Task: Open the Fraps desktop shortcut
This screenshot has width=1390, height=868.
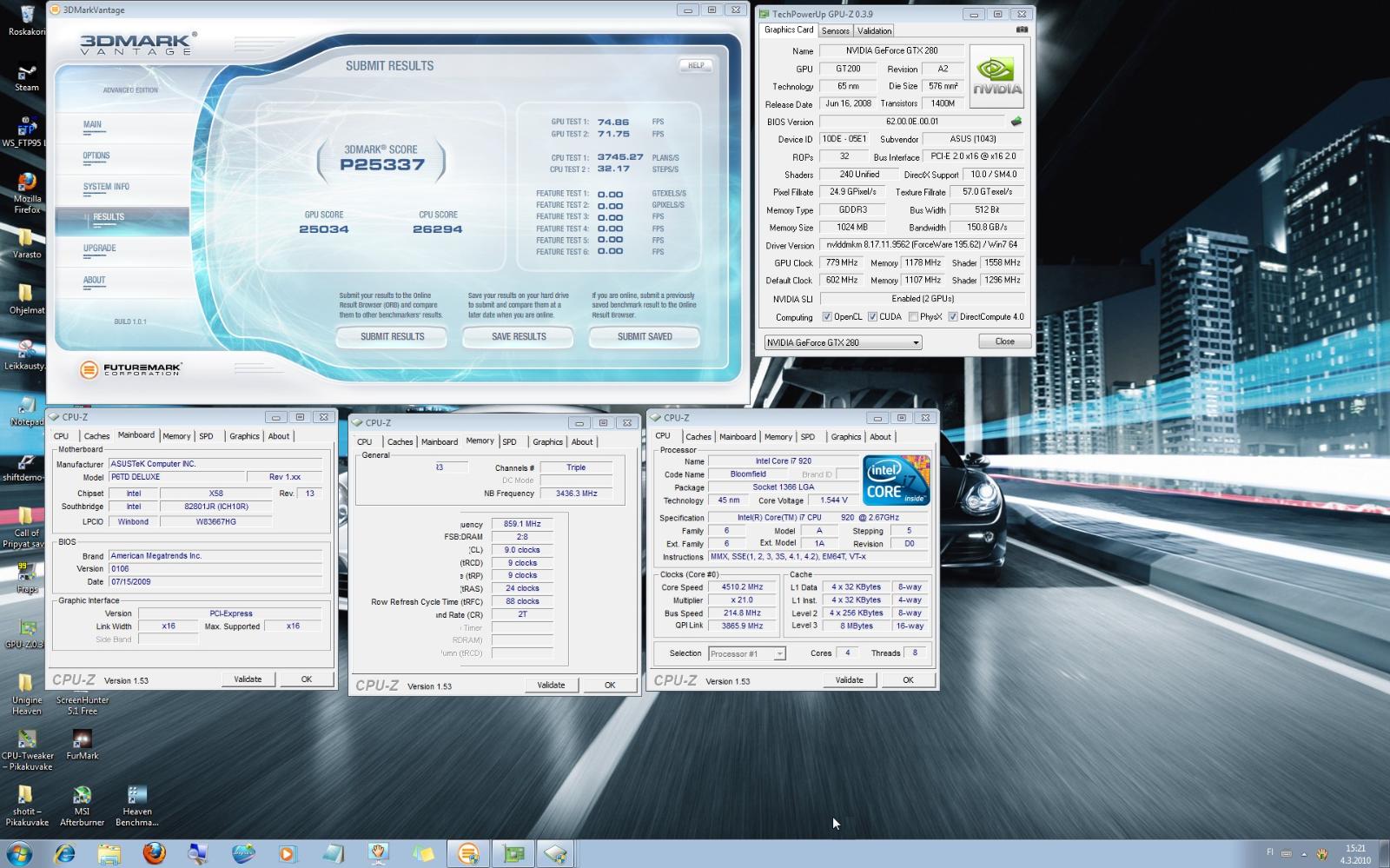Action: click(x=26, y=578)
